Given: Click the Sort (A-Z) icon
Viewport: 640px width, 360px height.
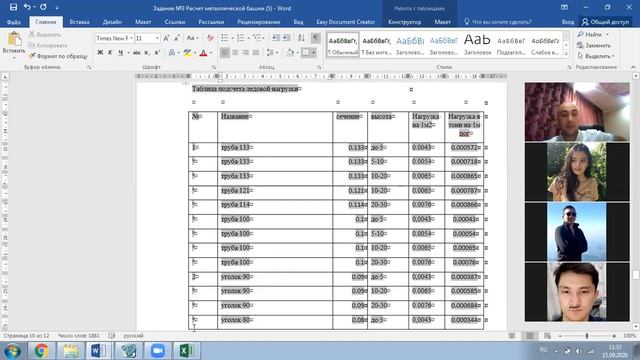Looking at the screenshot, I should 301,38.
